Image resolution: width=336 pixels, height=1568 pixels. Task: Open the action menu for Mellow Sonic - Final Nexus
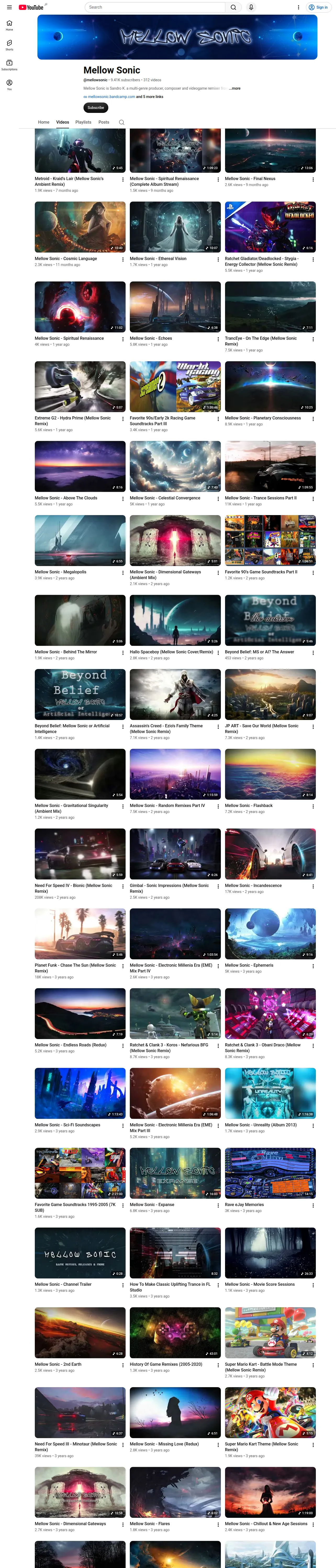tap(313, 180)
